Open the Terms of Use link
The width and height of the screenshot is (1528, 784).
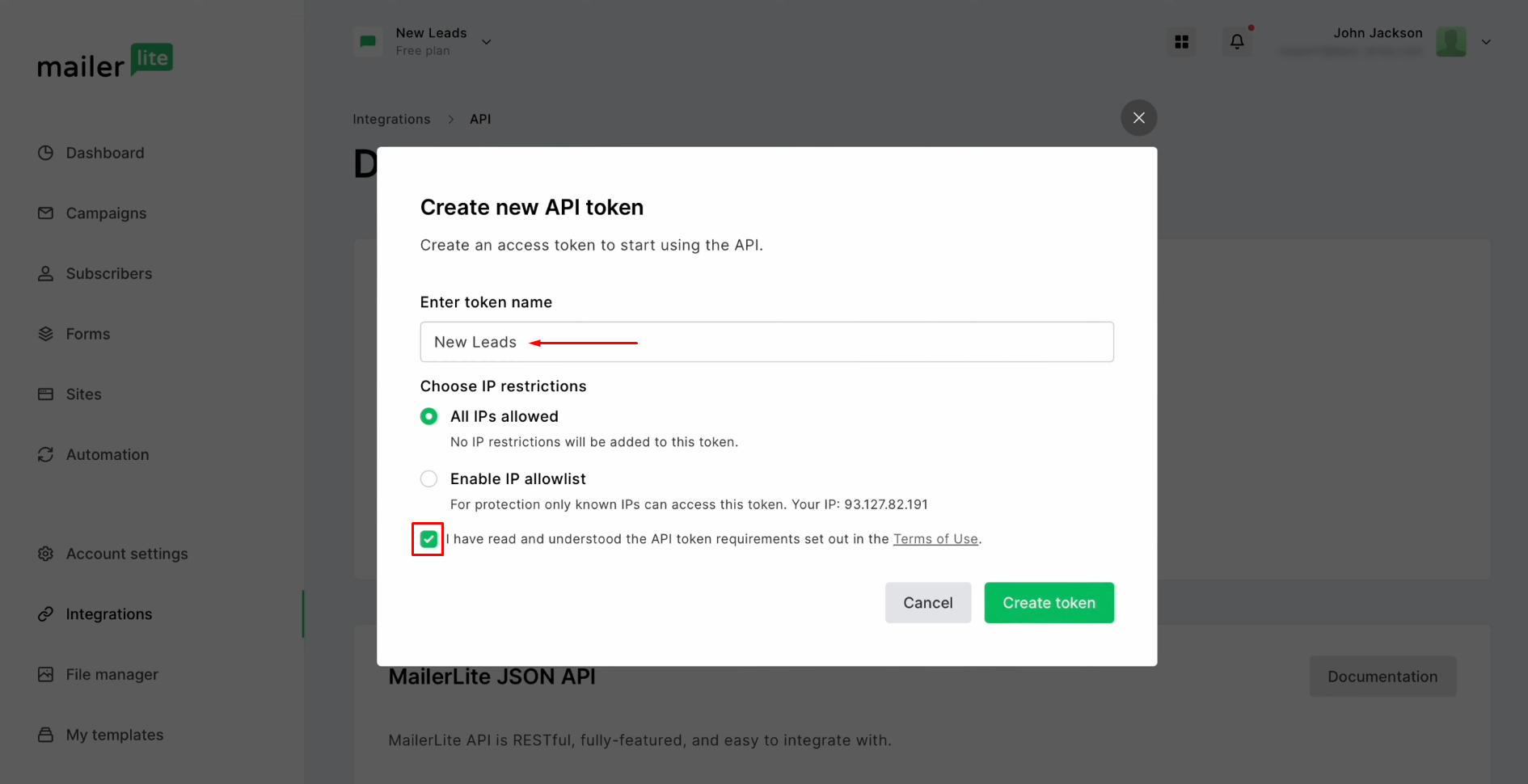pos(935,539)
